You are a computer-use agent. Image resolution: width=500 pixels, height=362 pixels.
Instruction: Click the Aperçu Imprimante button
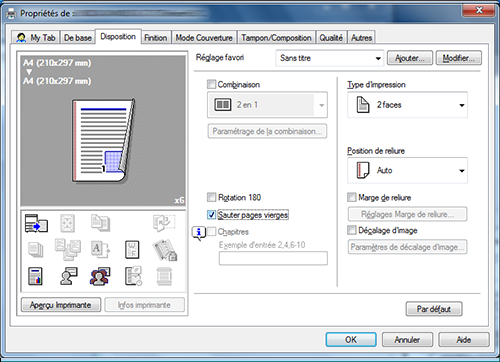click(x=61, y=305)
